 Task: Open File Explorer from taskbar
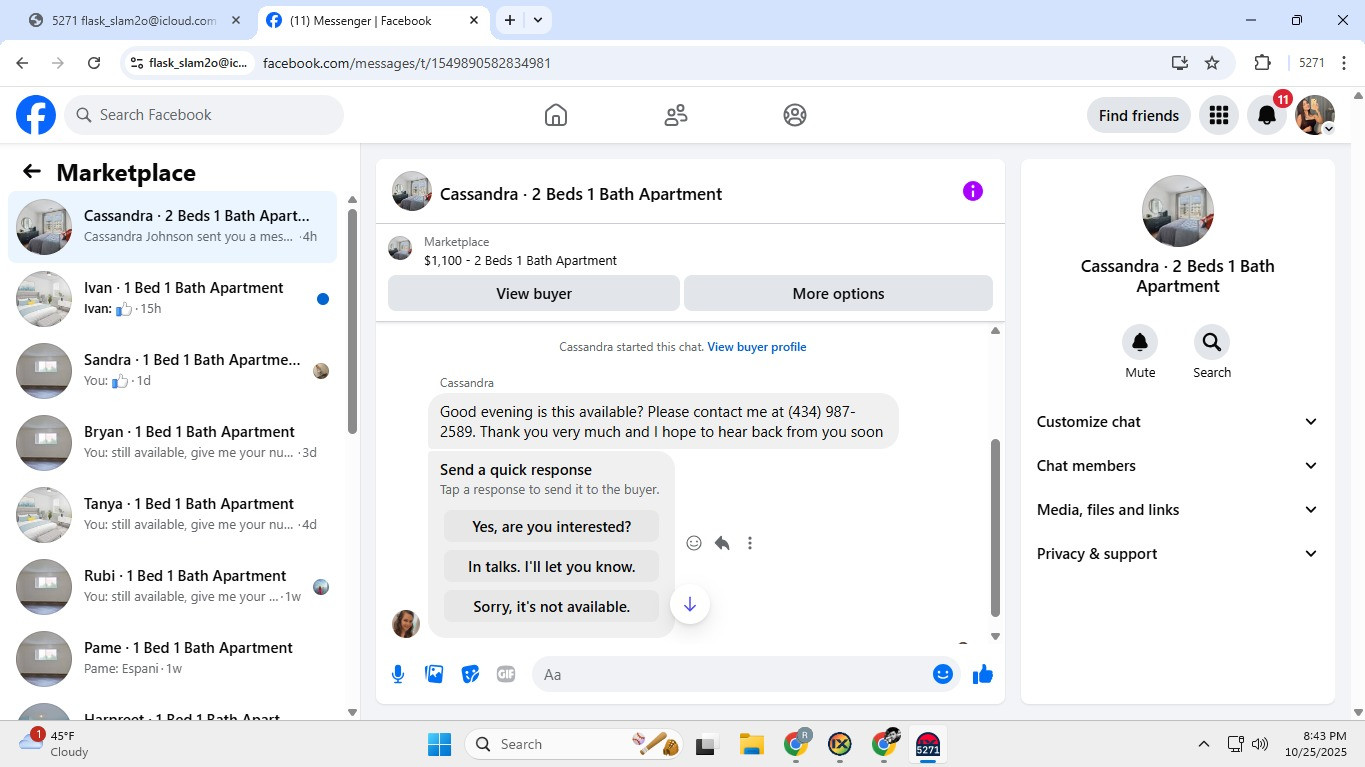pyautogui.click(x=751, y=744)
